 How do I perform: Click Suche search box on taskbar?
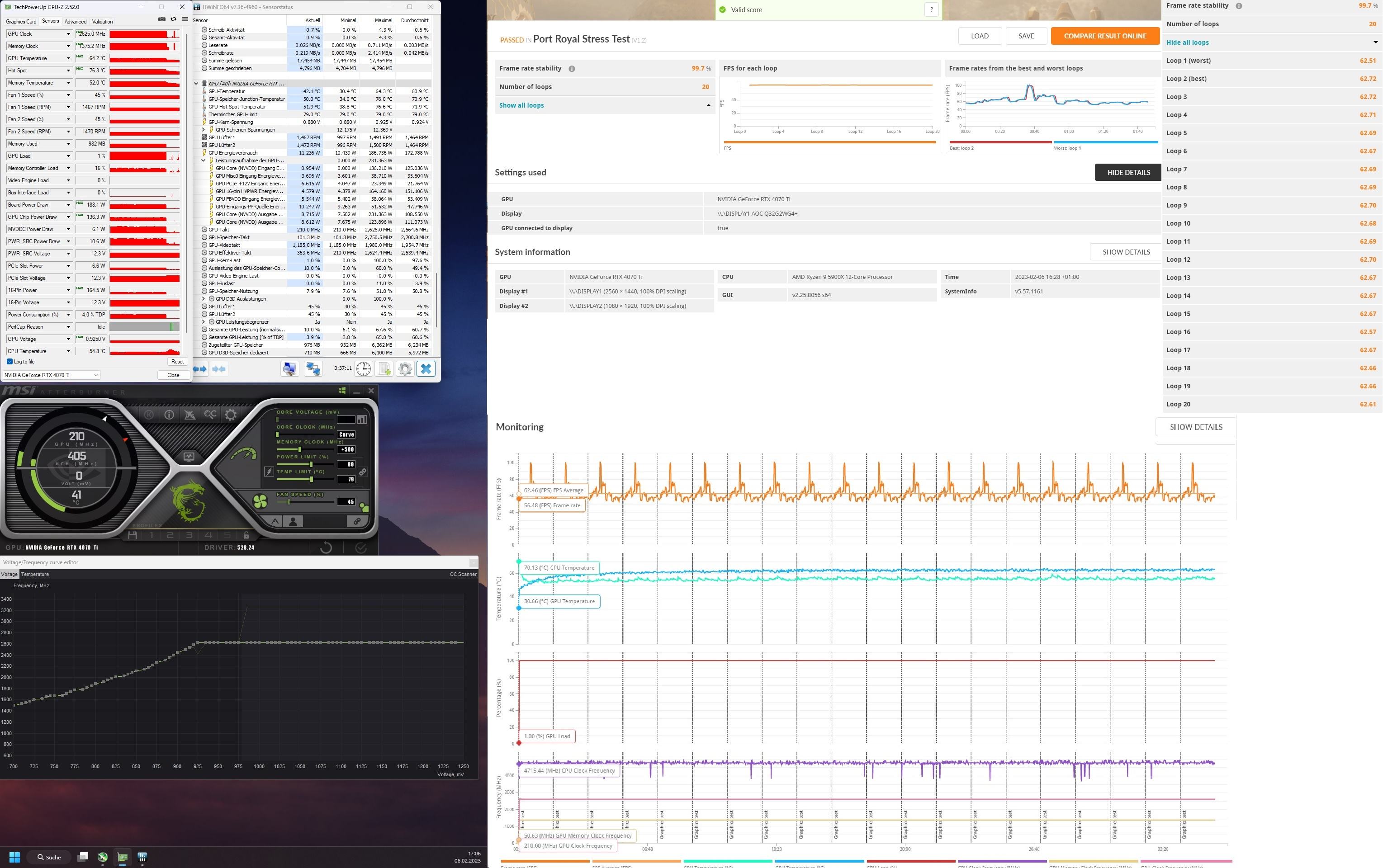(49, 857)
